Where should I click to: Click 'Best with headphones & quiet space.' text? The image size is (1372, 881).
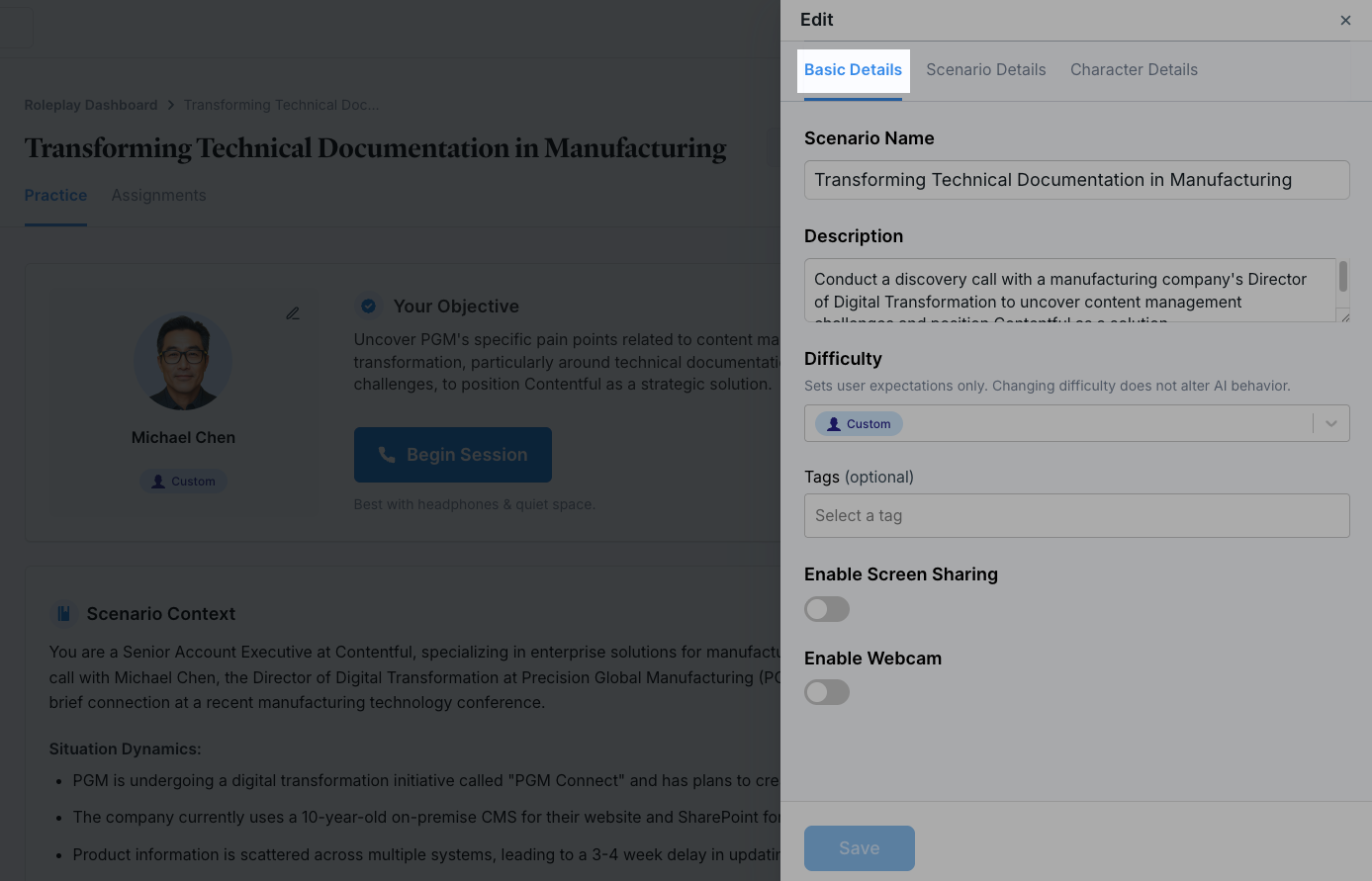pos(475,504)
